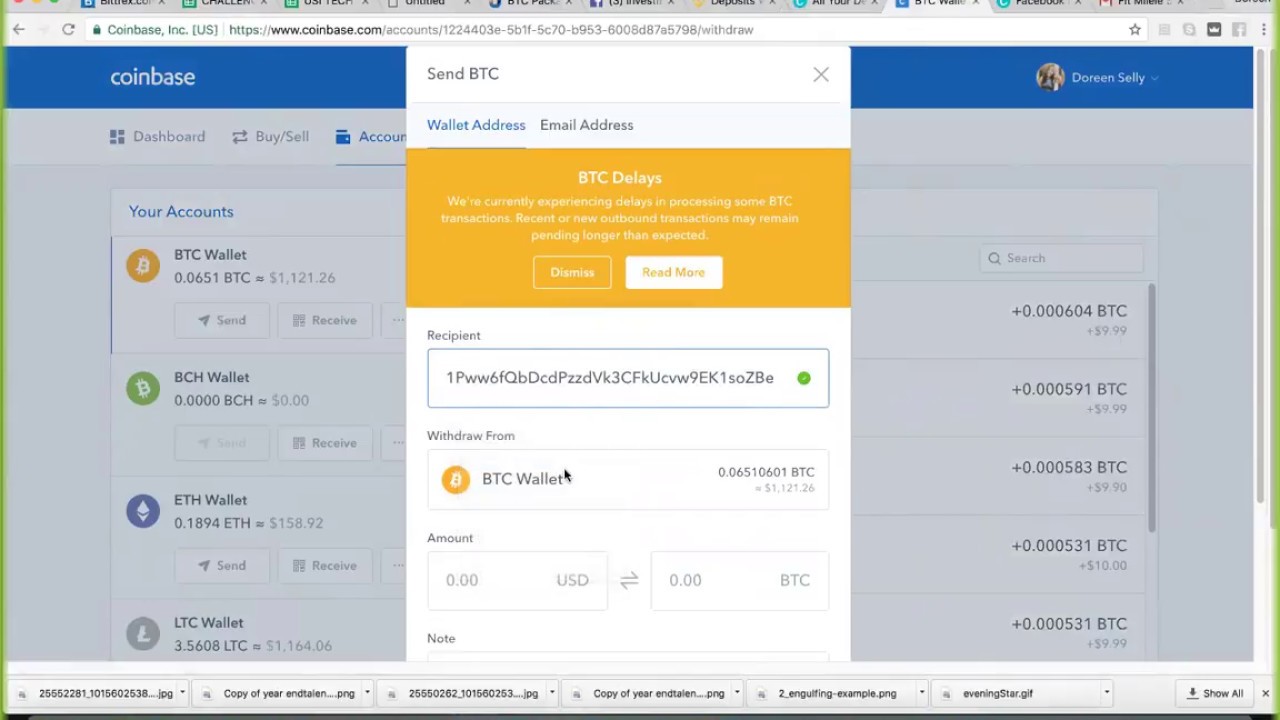Click the Coinbase logo
This screenshot has width=1280, height=720.
point(153,77)
